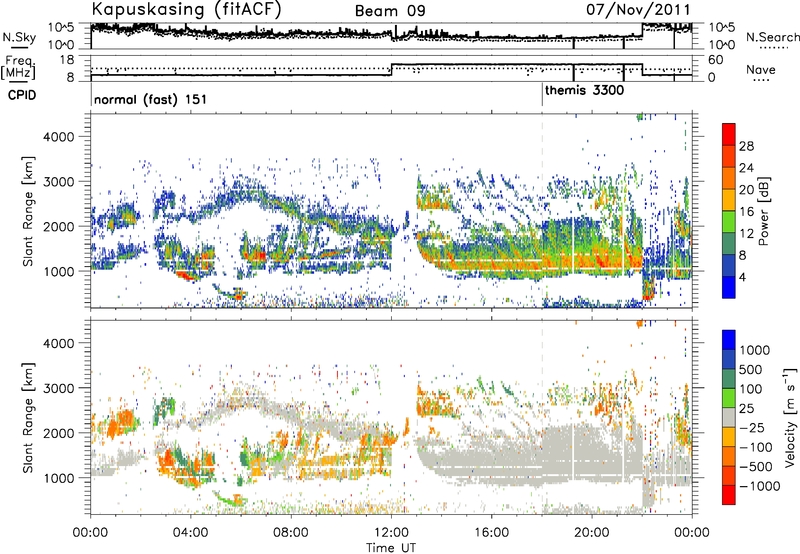
Task: Click the CPID marker line before 'normal (fast)'
Action: click(x=91, y=94)
